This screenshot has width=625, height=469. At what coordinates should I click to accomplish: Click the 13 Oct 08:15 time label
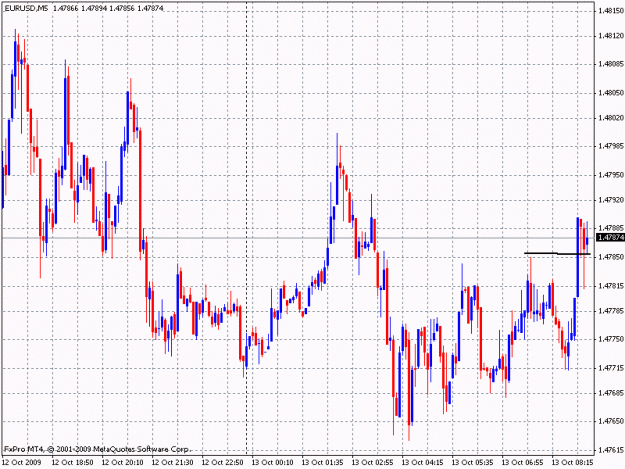pos(572,462)
